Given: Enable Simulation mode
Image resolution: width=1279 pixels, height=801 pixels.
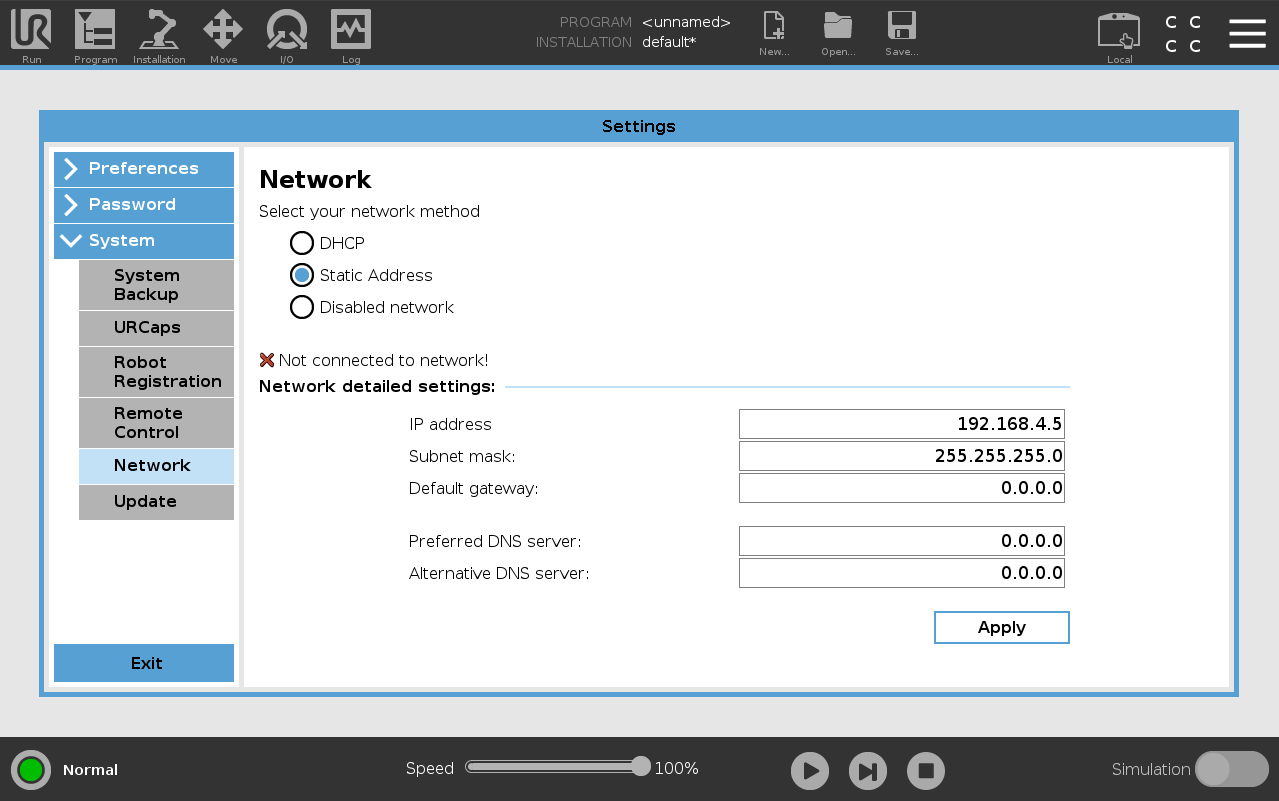Looking at the screenshot, I should [x=1231, y=769].
